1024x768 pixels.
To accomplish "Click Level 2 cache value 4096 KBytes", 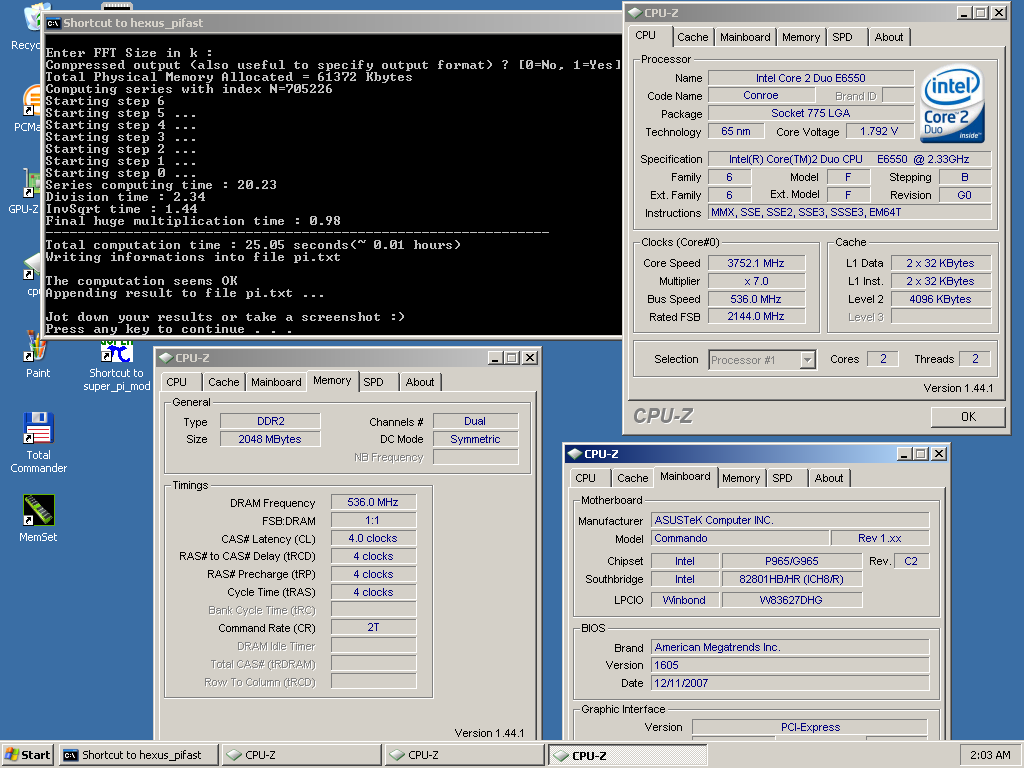I will (940, 299).
